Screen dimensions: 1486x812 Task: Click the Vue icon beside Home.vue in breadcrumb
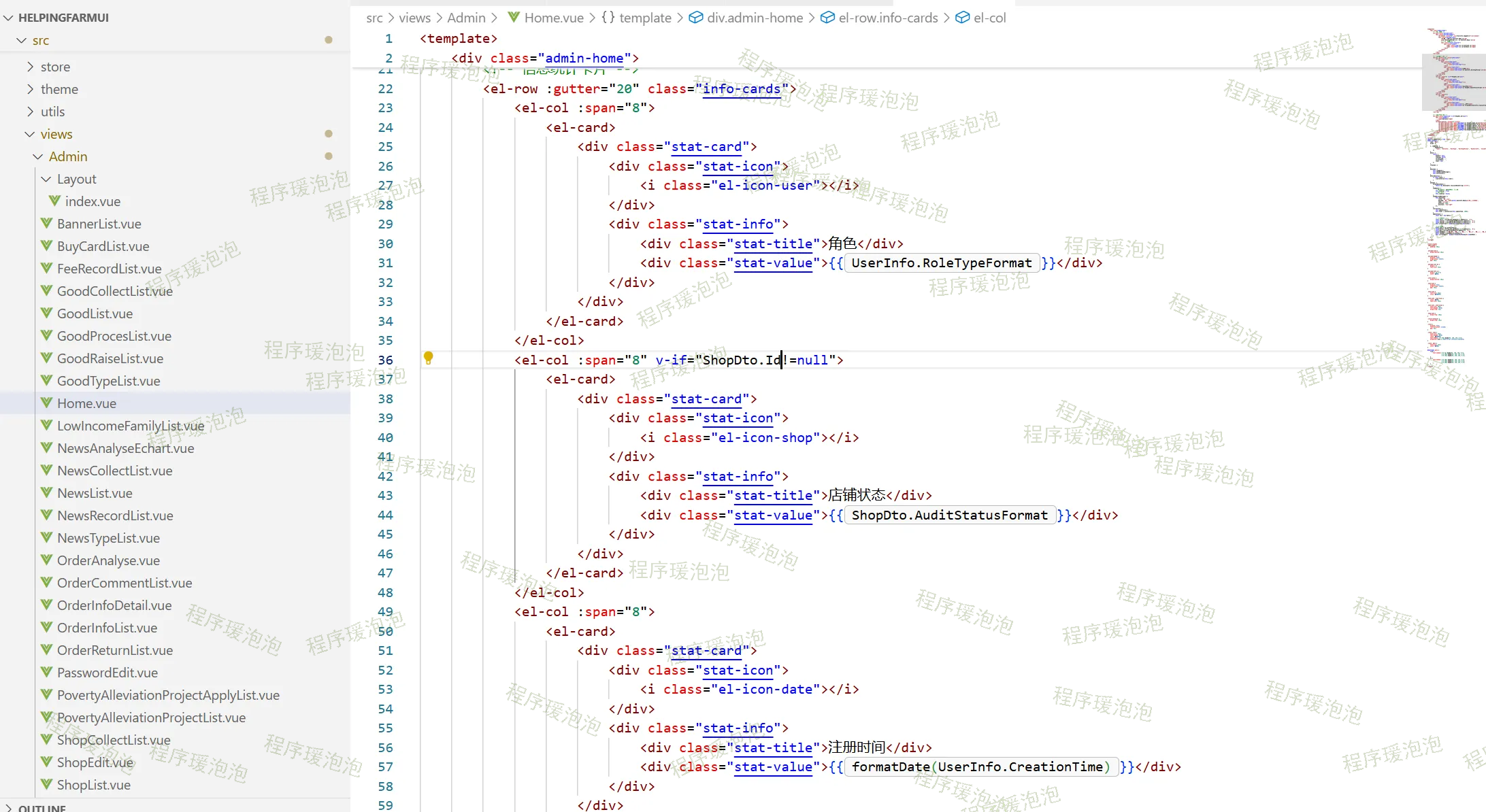514,17
